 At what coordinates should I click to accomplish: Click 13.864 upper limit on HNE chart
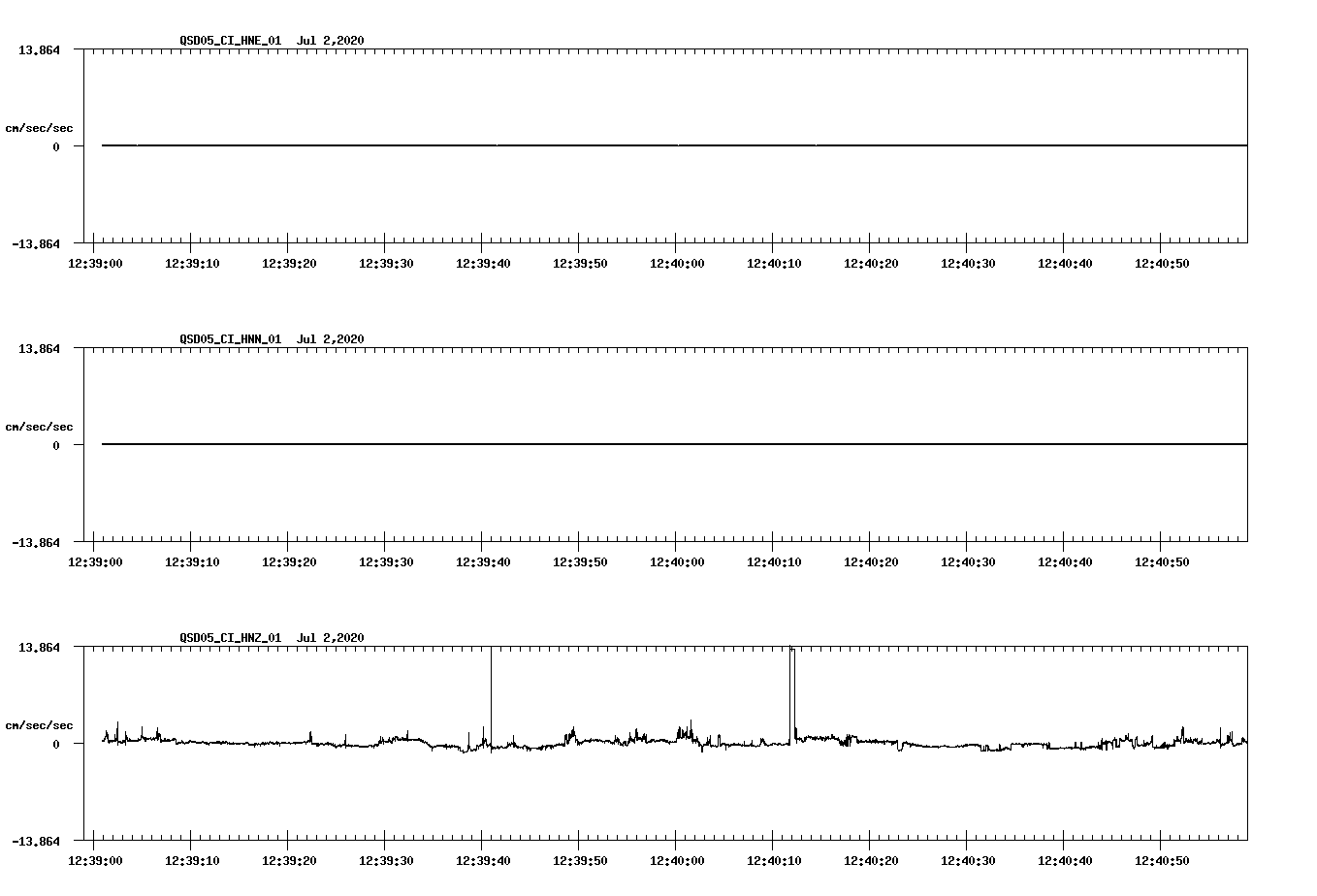pos(40,49)
